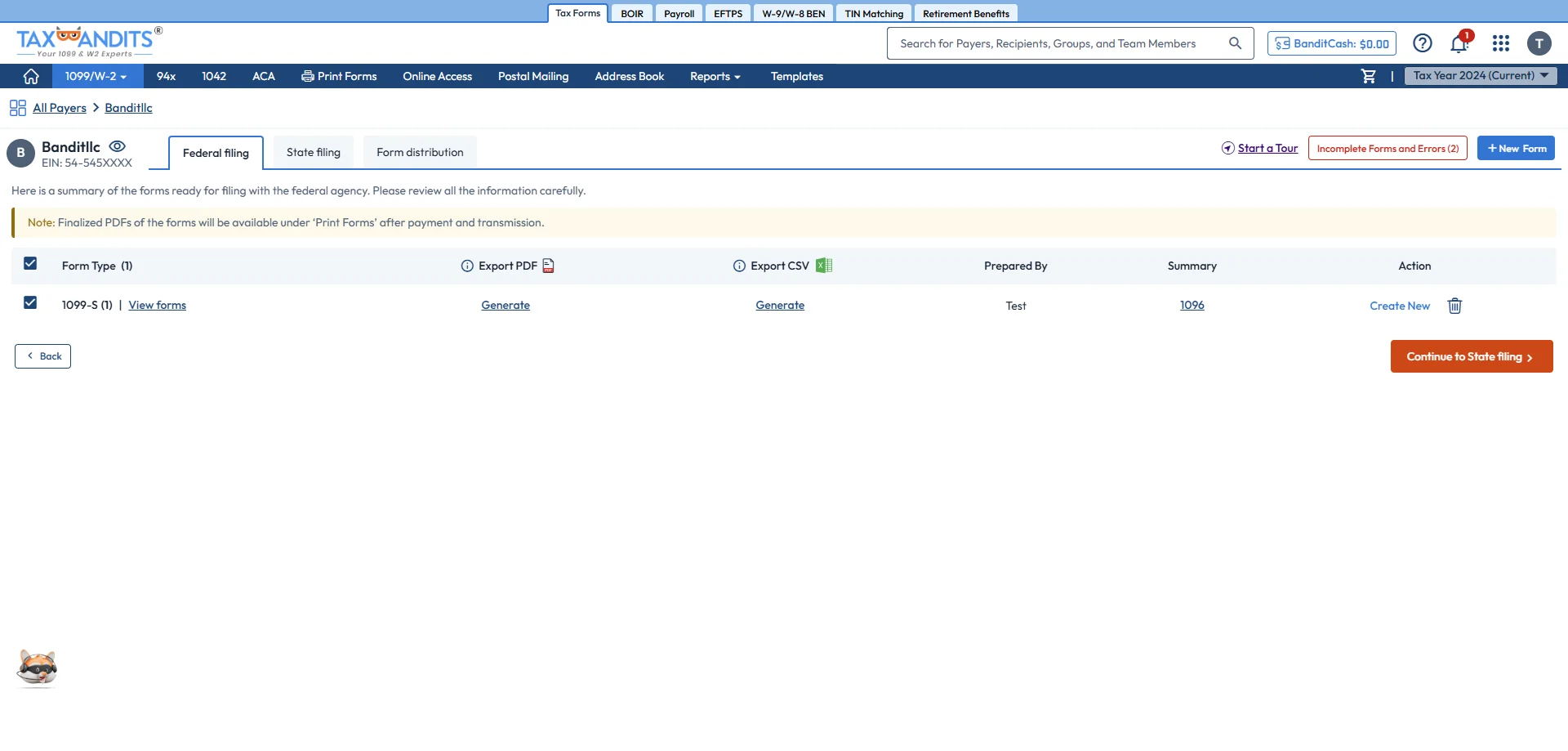Open the 1042 menu
The height and width of the screenshot is (751, 1568).
coord(214,76)
